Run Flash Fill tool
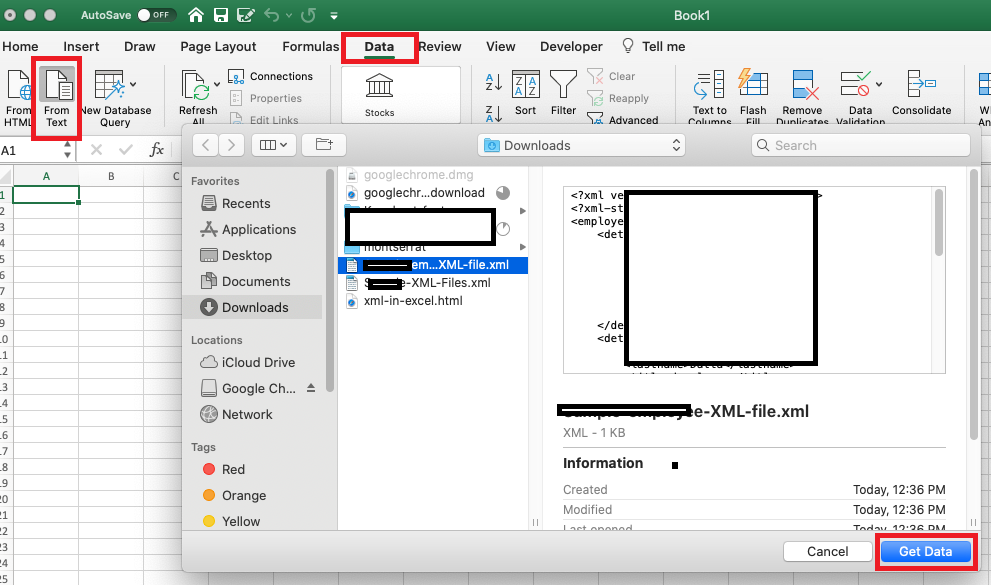 pyautogui.click(x=753, y=84)
